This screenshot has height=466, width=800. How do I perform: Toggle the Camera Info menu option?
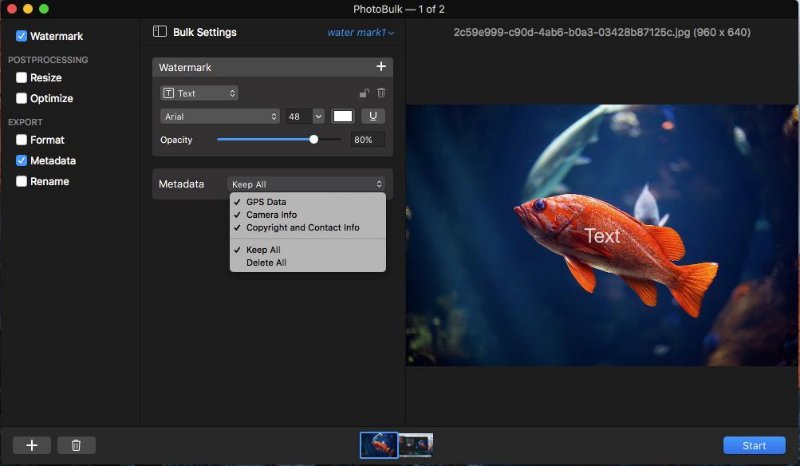point(308,214)
